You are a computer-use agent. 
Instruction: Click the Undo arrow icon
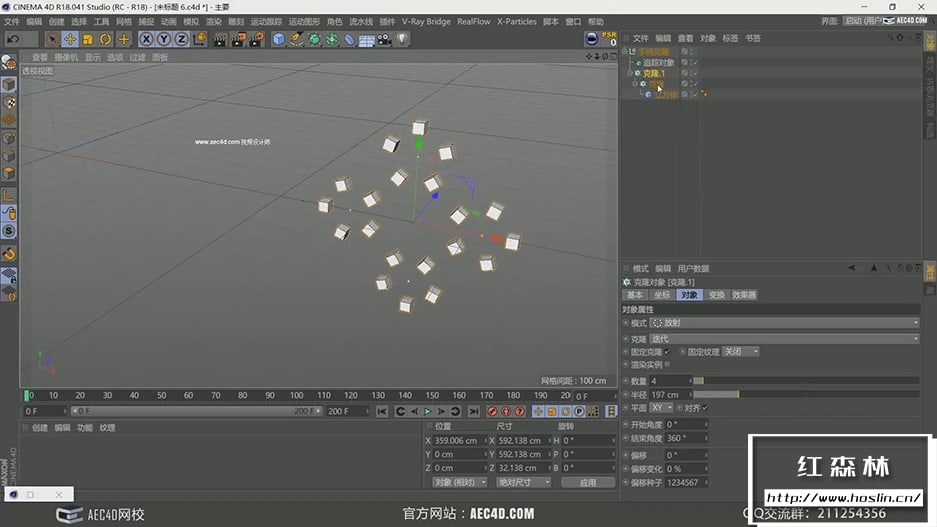(x=14, y=39)
